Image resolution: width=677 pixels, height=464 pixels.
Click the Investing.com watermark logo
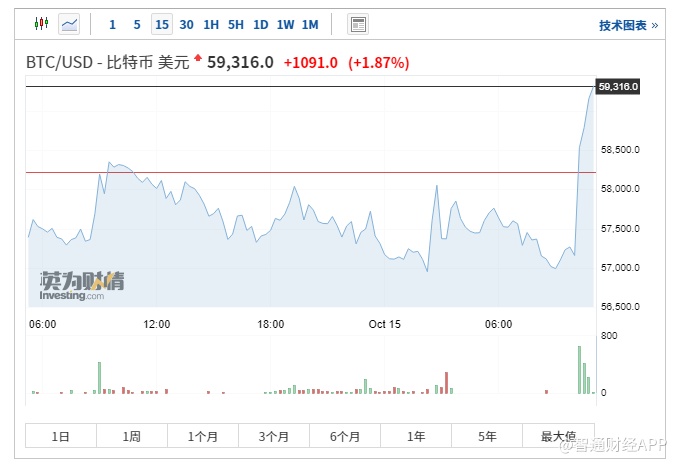tap(82, 285)
